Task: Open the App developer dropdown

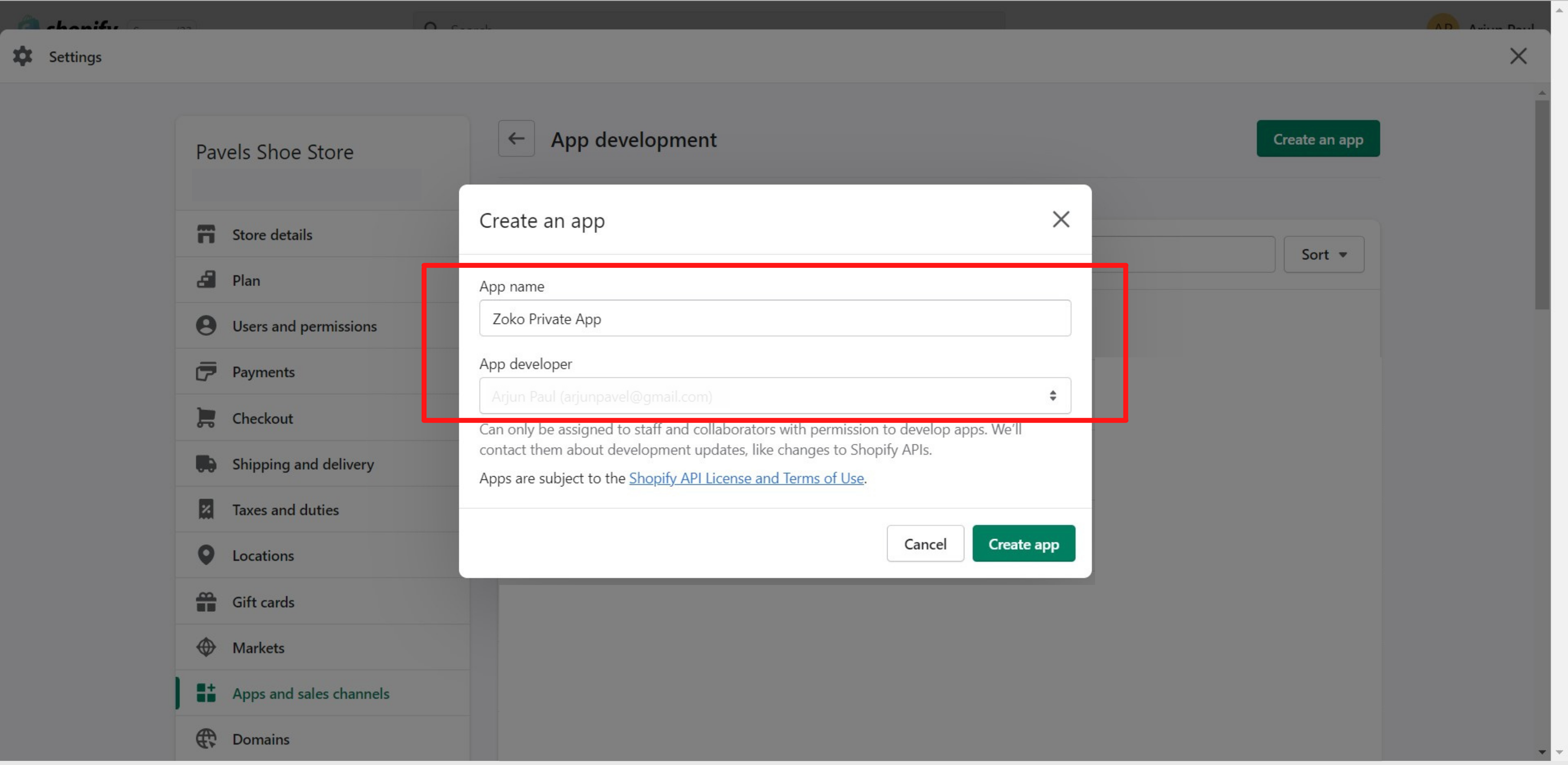Action: (x=774, y=396)
